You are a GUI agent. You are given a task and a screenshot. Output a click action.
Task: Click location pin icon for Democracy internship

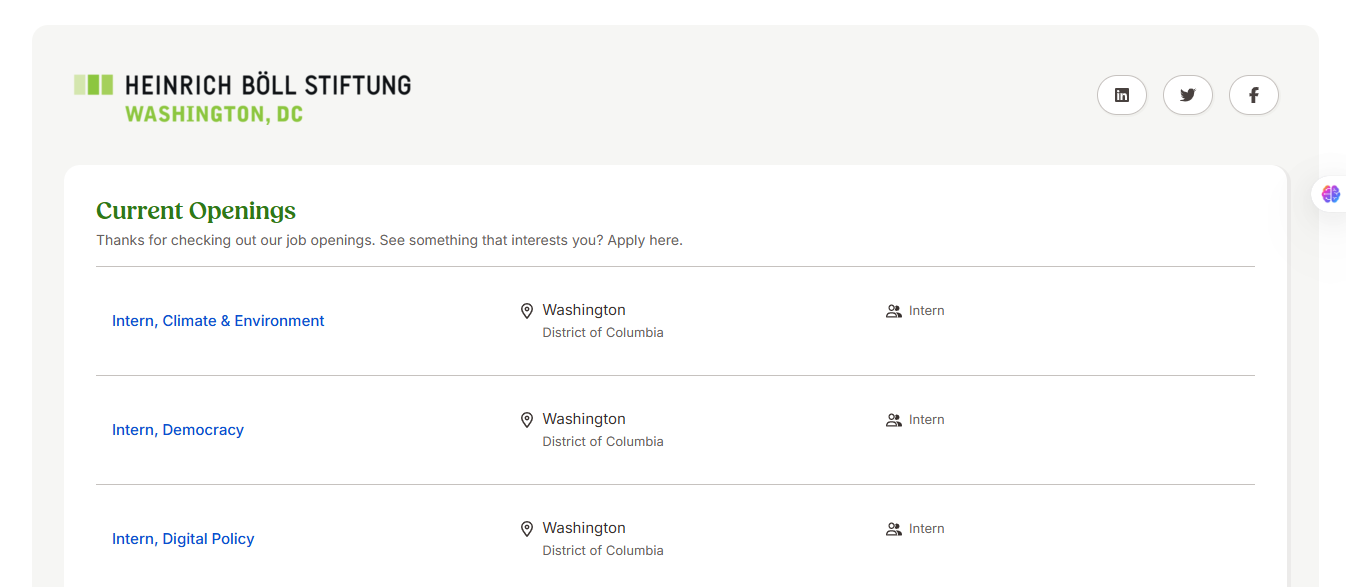click(x=527, y=420)
